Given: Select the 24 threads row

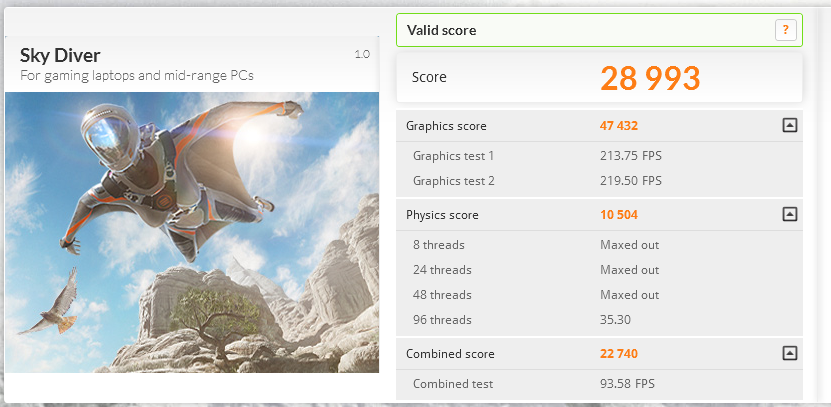Looking at the screenshot, I should 599,270.
